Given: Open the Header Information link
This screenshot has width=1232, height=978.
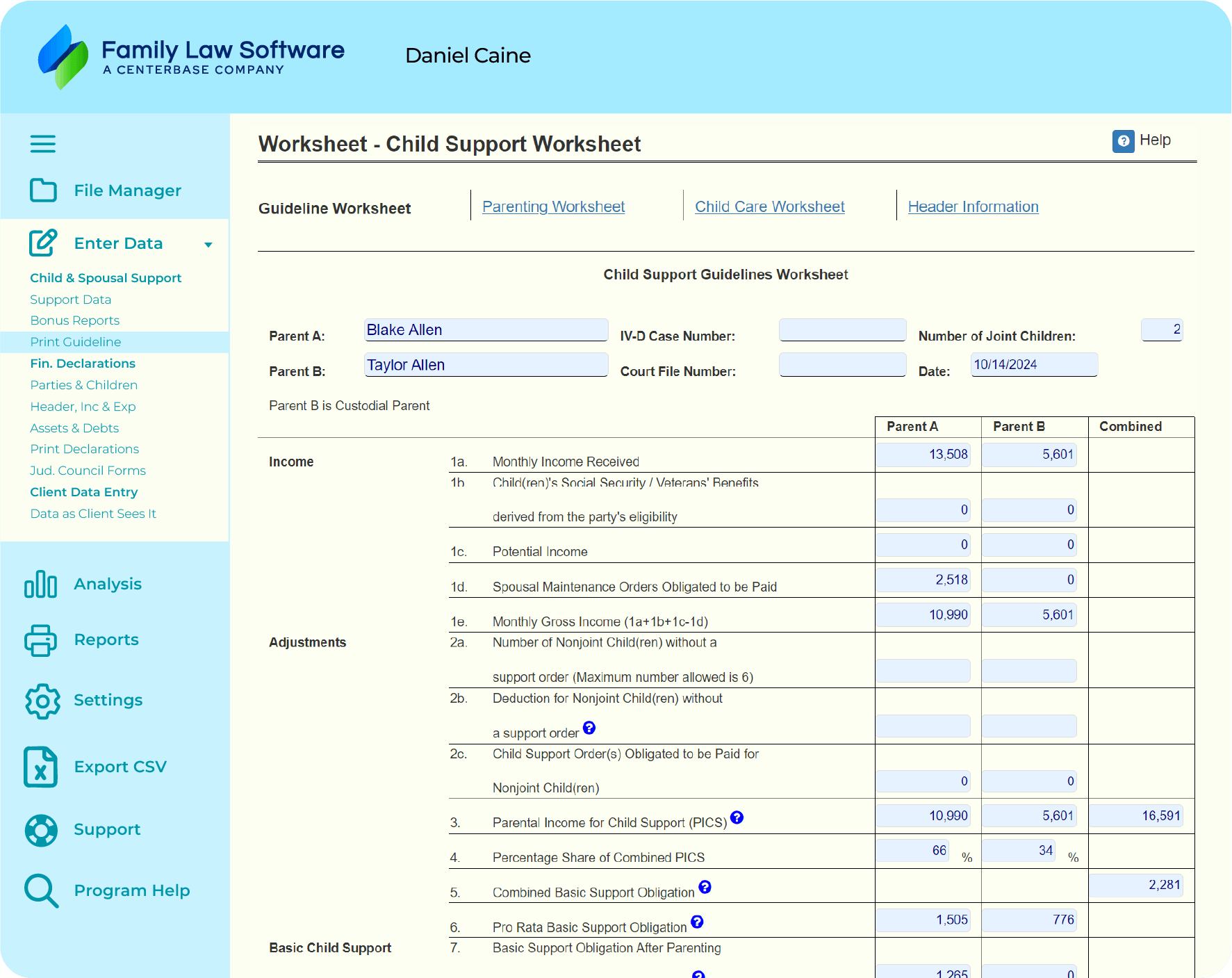Looking at the screenshot, I should [973, 206].
